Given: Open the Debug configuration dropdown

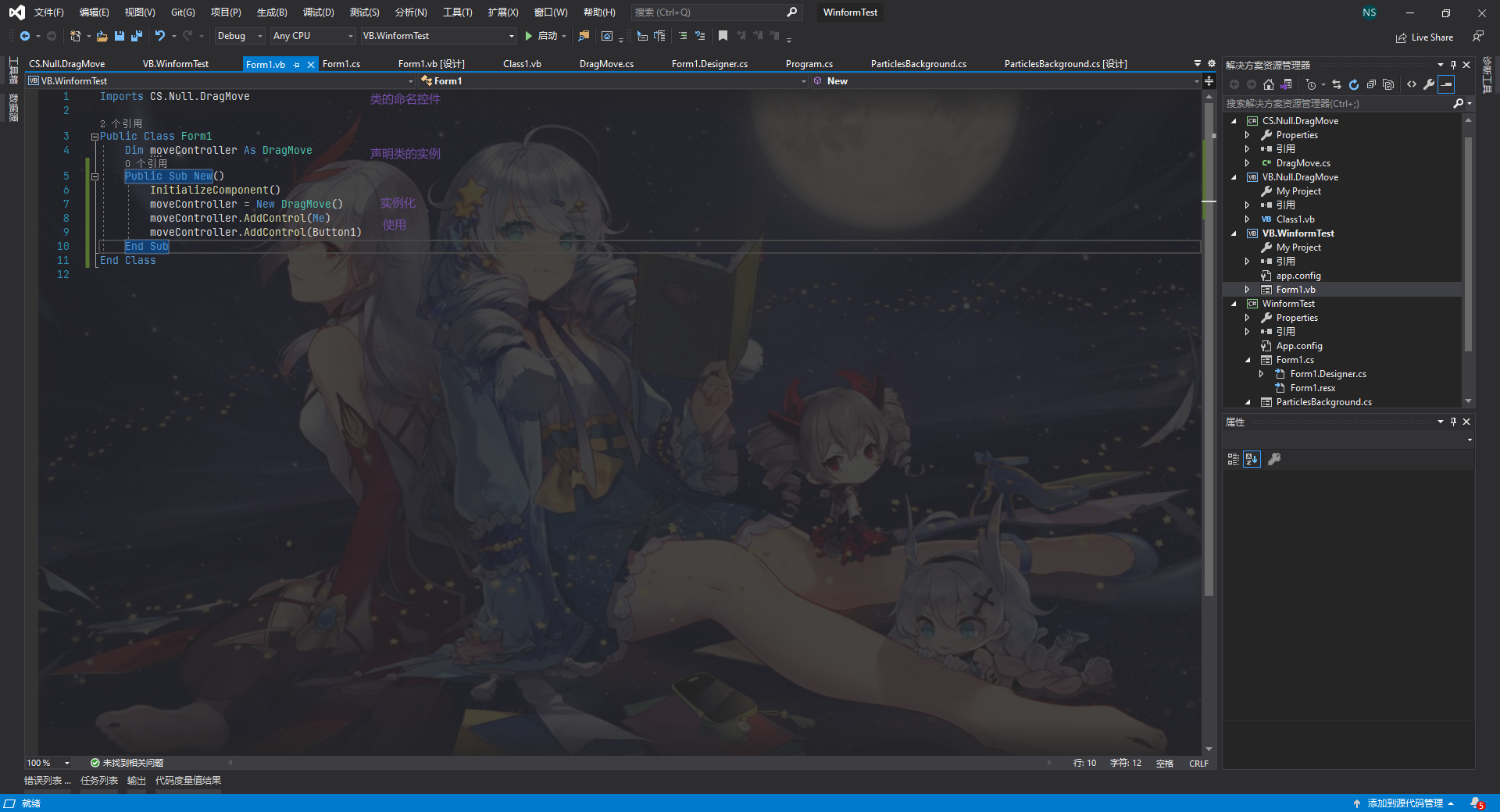Looking at the screenshot, I should (x=240, y=36).
